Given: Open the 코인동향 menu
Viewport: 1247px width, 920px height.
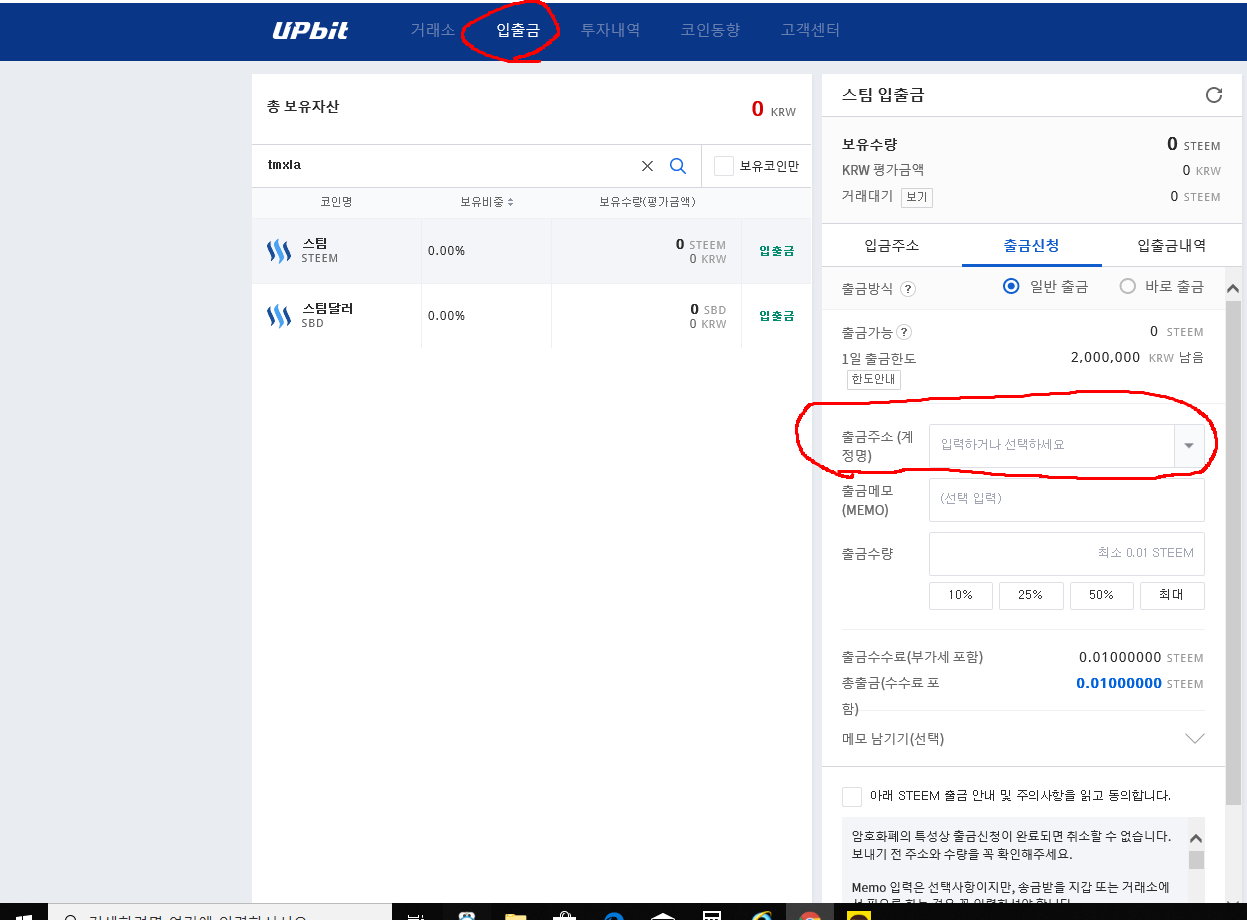Looking at the screenshot, I should (710, 30).
